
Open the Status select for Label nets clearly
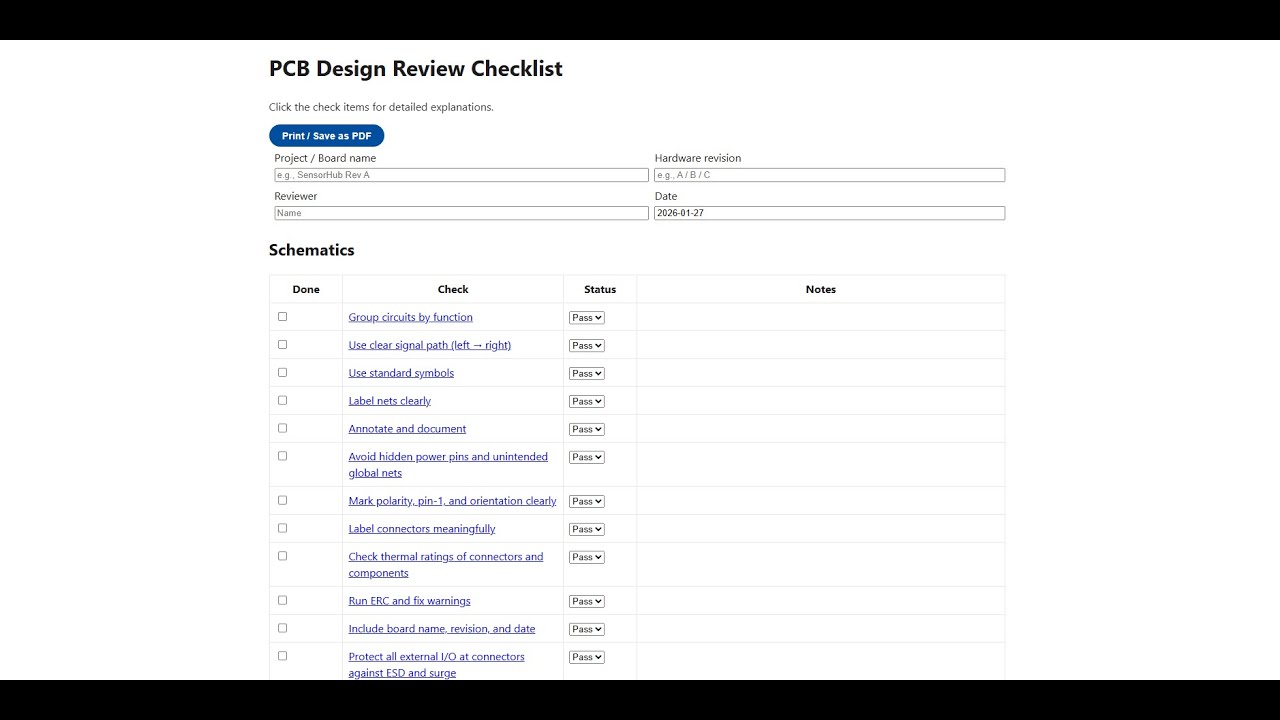coord(587,402)
